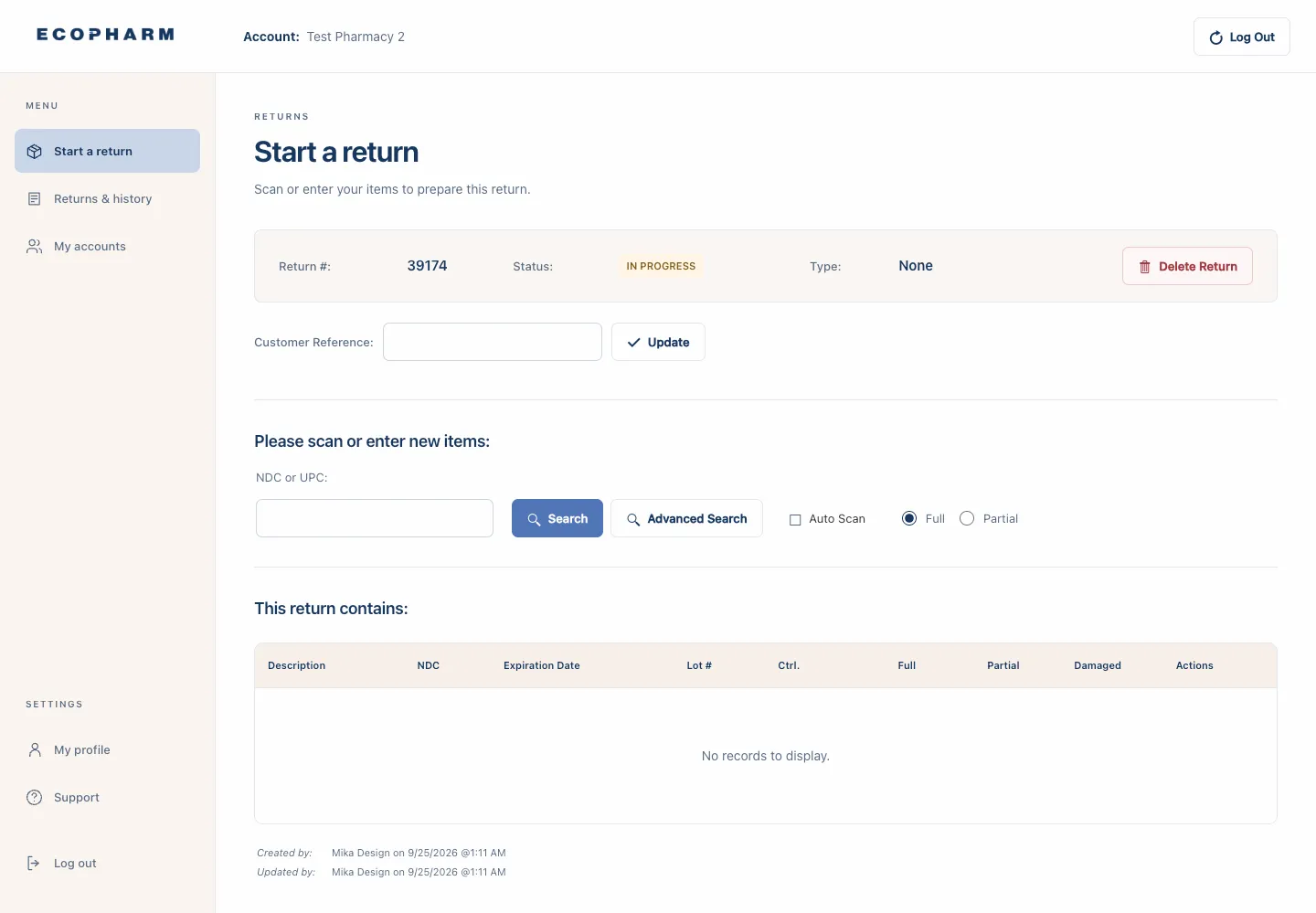Screen dimensions: 1316x913
Task: Click the person icon beside My profile
Action: point(35,750)
